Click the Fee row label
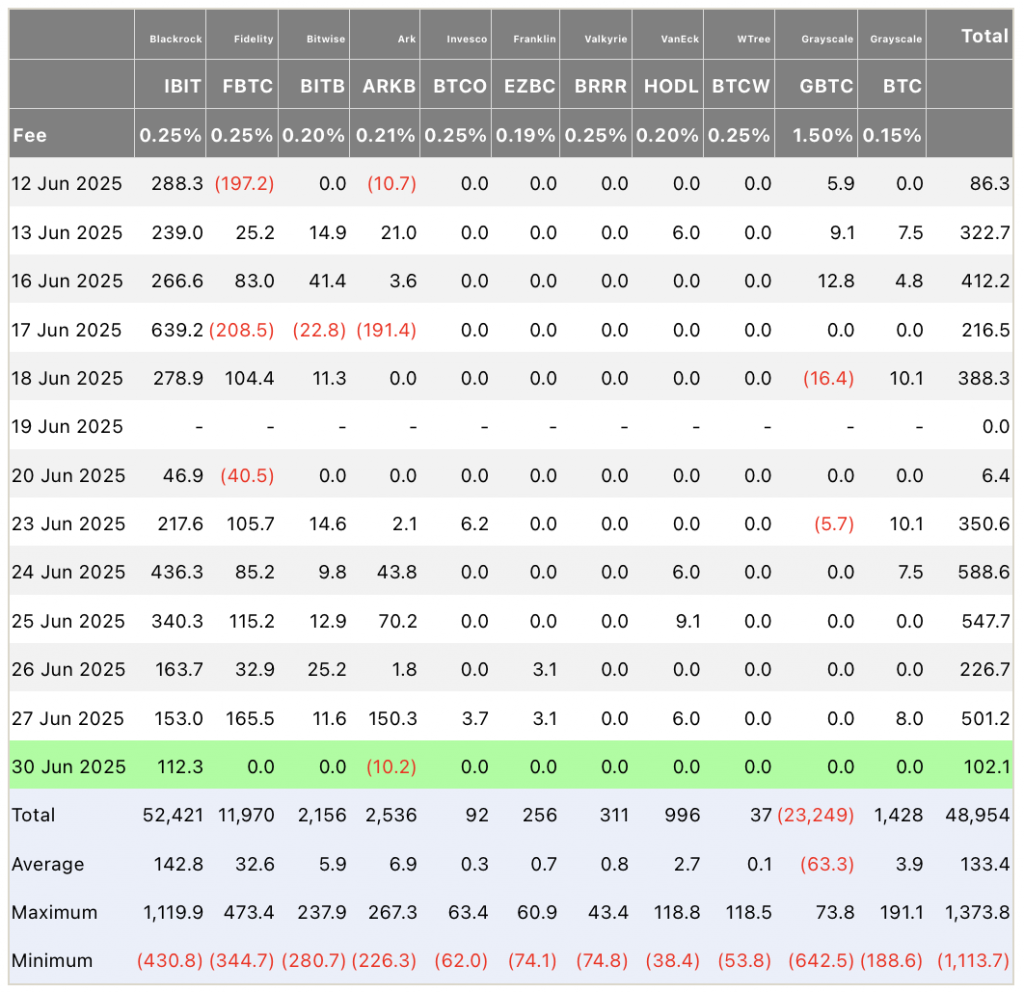 click(29, 135)
